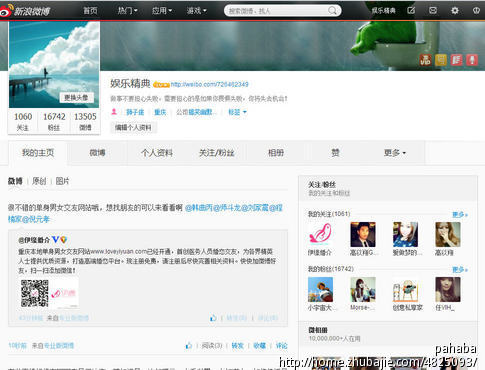Click the 微相册 section header
Screen dimensions: 485x370
pos(318,330)
